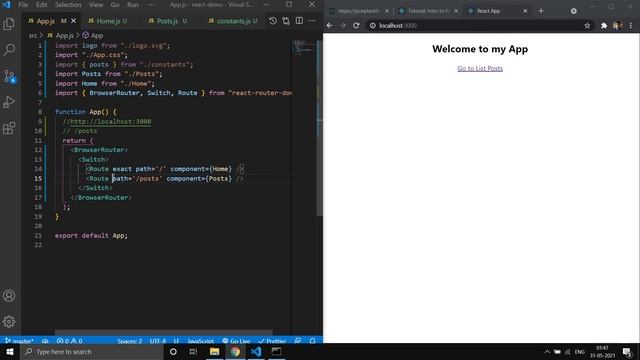Screen dimensions: 640x360
Task: Open the View menu
Action: [x=96, y=5]
